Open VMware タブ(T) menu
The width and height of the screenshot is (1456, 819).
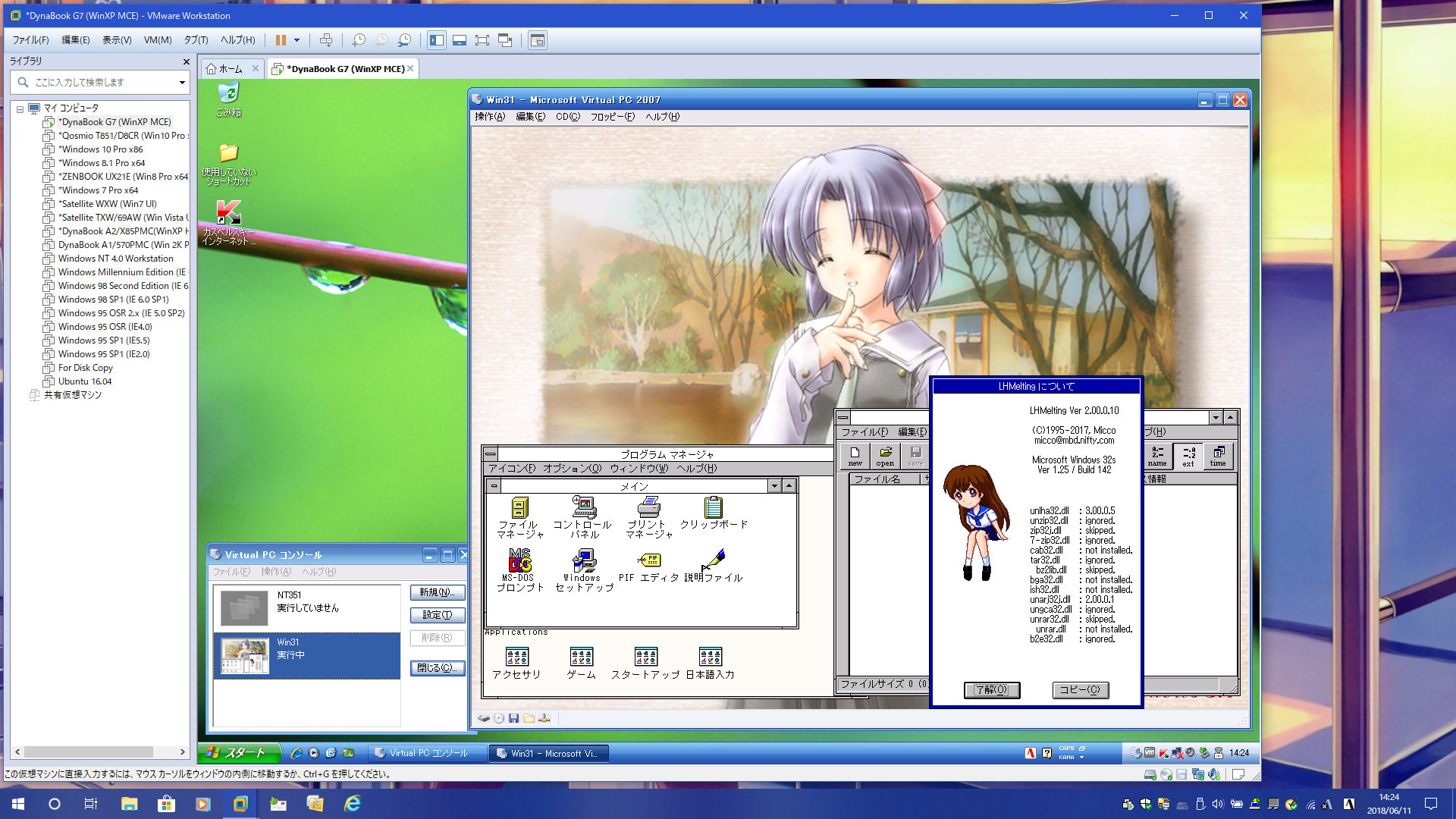pos(196,40)
